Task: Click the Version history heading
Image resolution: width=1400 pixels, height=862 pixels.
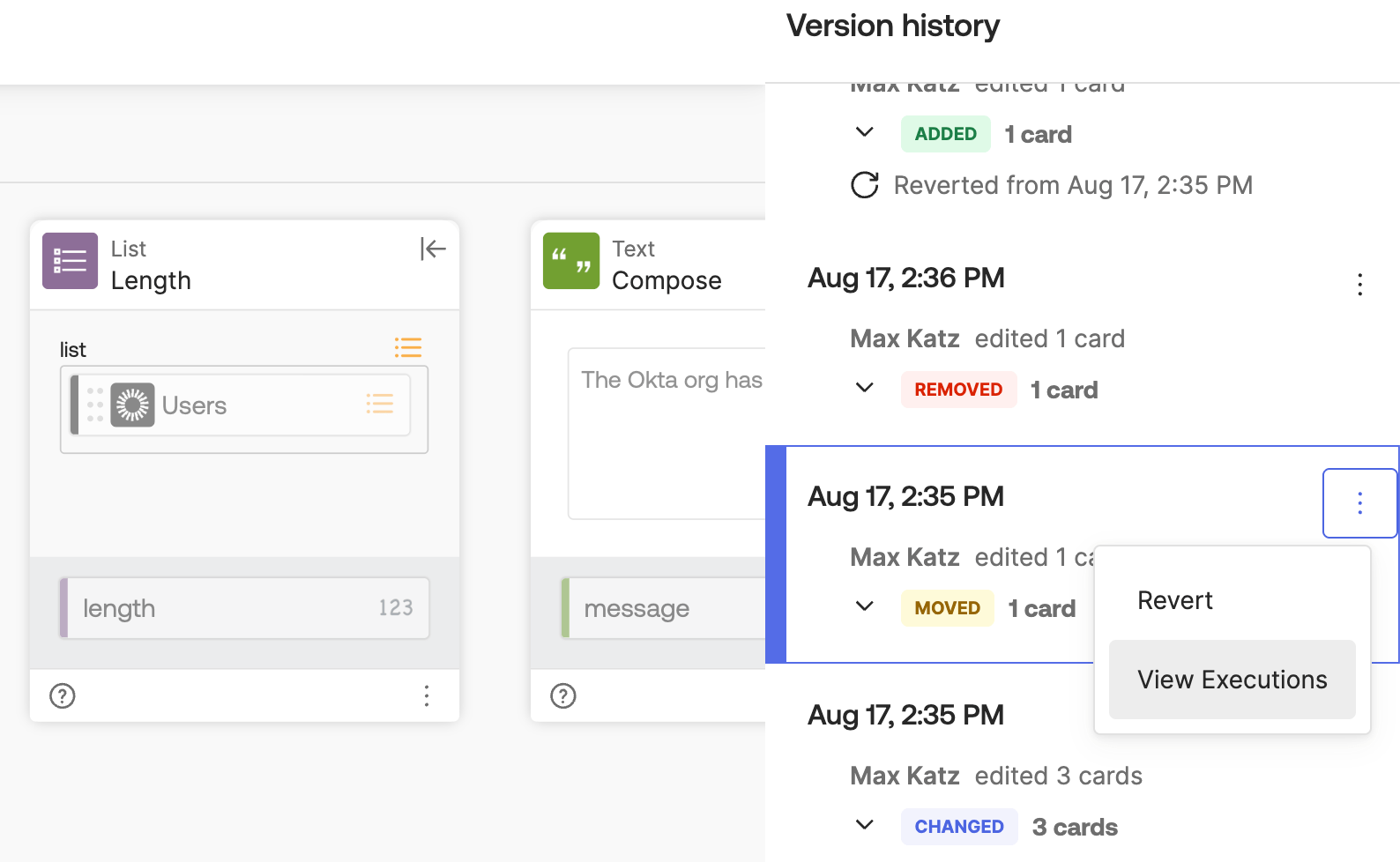Action: pos(893,26)
